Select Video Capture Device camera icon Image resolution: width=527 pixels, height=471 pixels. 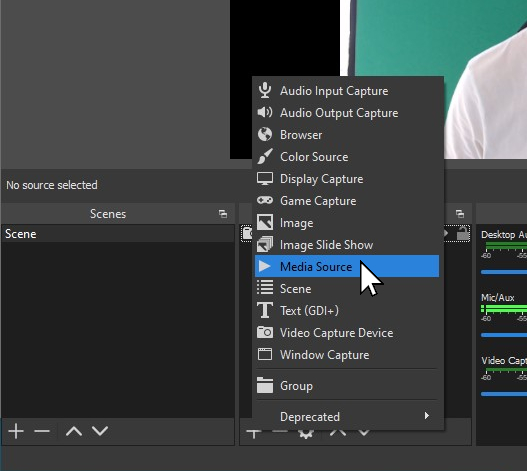coord(265,332)
